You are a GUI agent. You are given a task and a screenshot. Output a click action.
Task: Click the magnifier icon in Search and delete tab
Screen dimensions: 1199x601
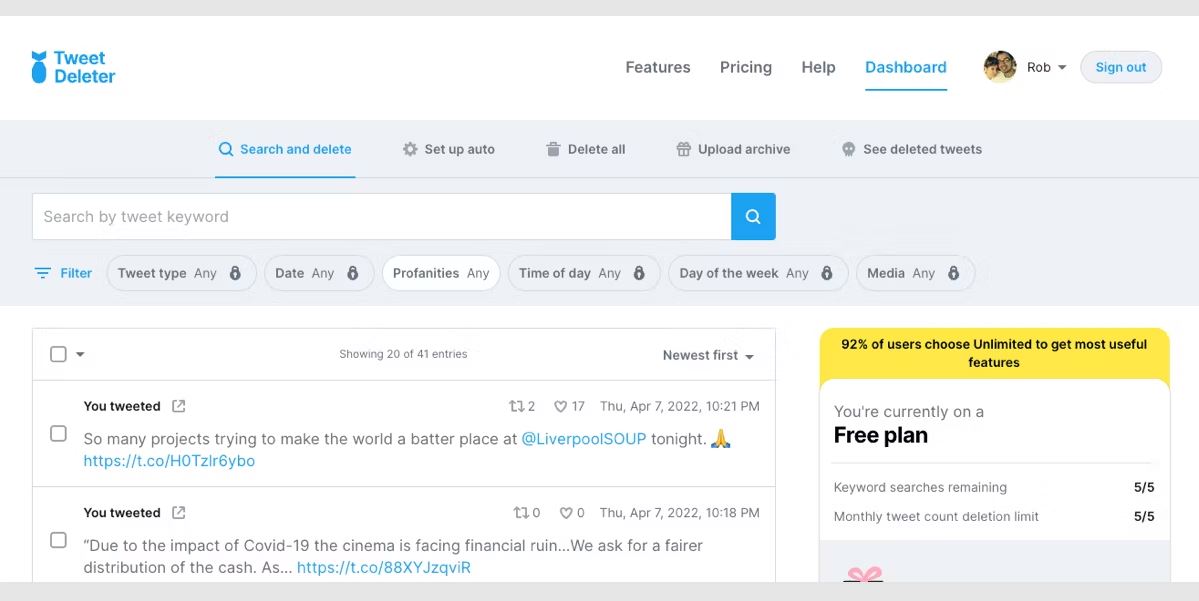coord(226,149)
